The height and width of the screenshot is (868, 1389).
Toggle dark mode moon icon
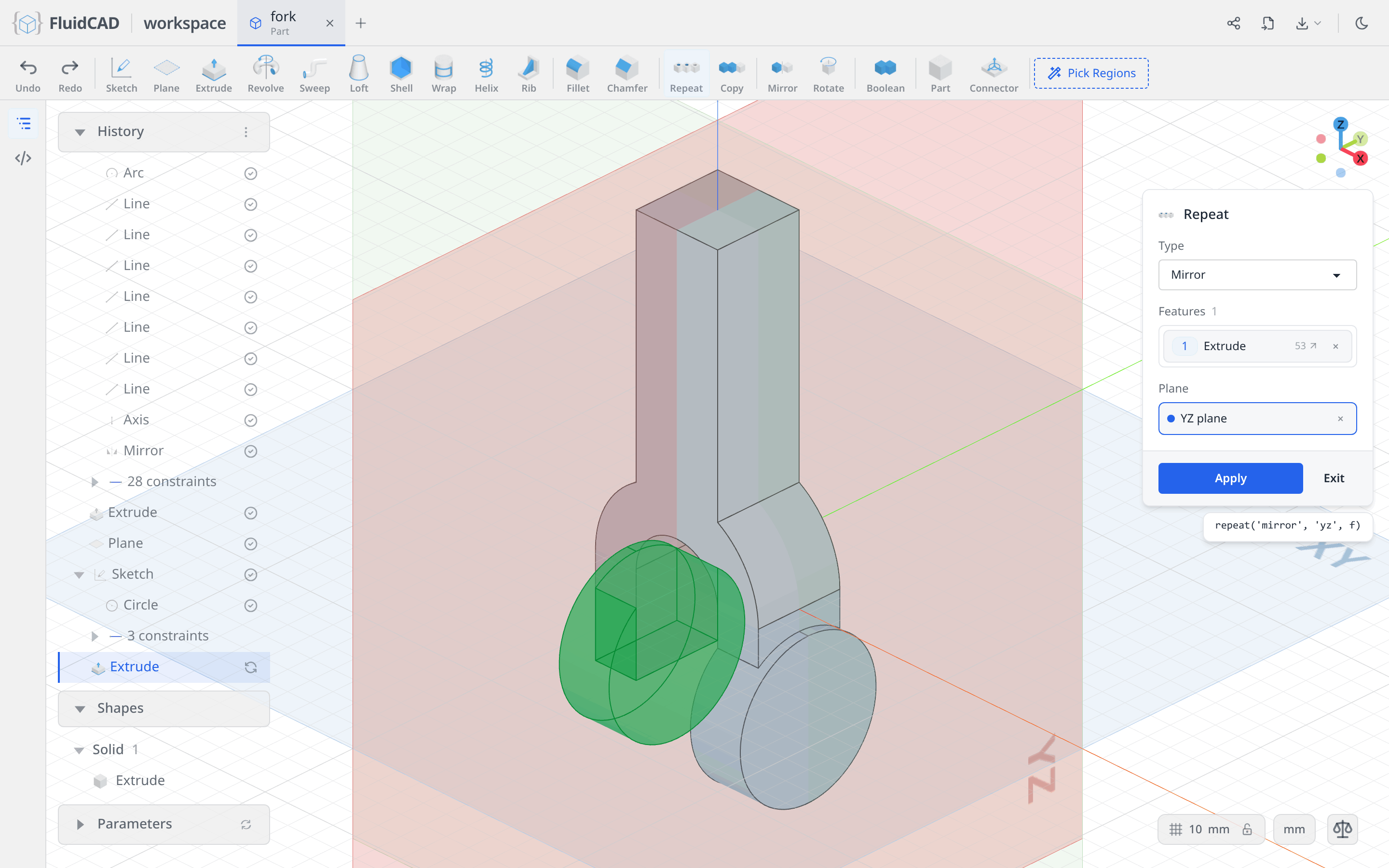pyautogui.click(x=1362, y=23)
